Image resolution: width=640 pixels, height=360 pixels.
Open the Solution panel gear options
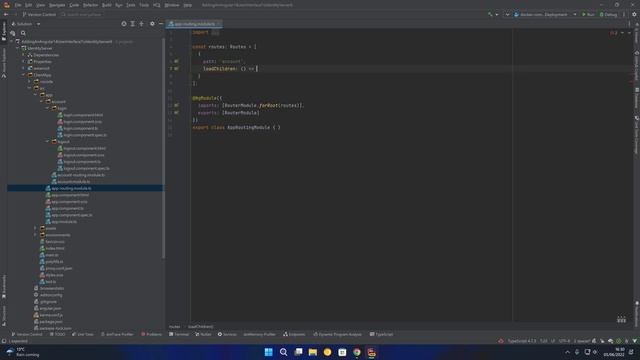(x=152, y=24)
